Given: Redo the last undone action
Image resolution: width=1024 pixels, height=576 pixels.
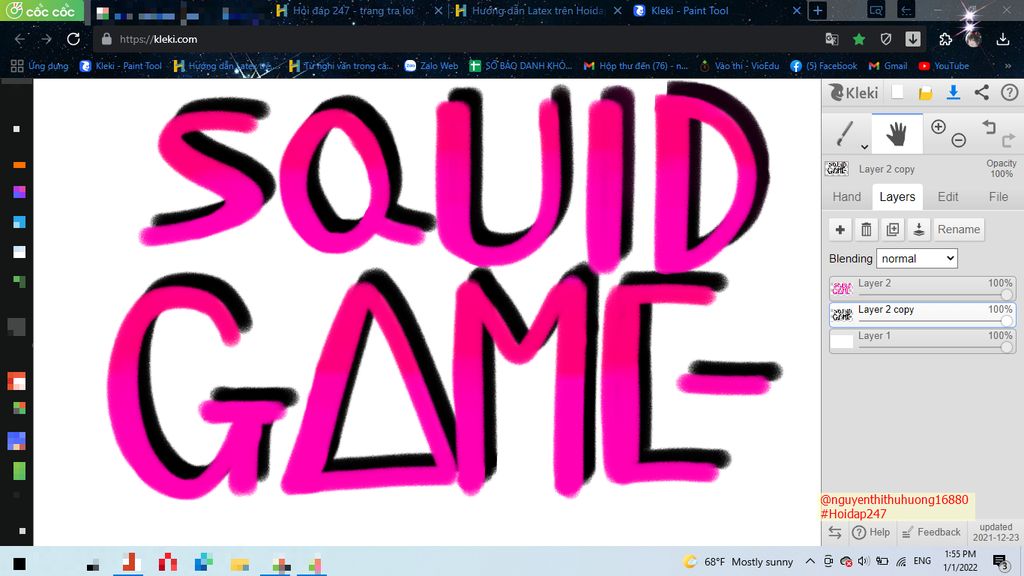Looking at the screenshot, I should tap(1008, 140).
